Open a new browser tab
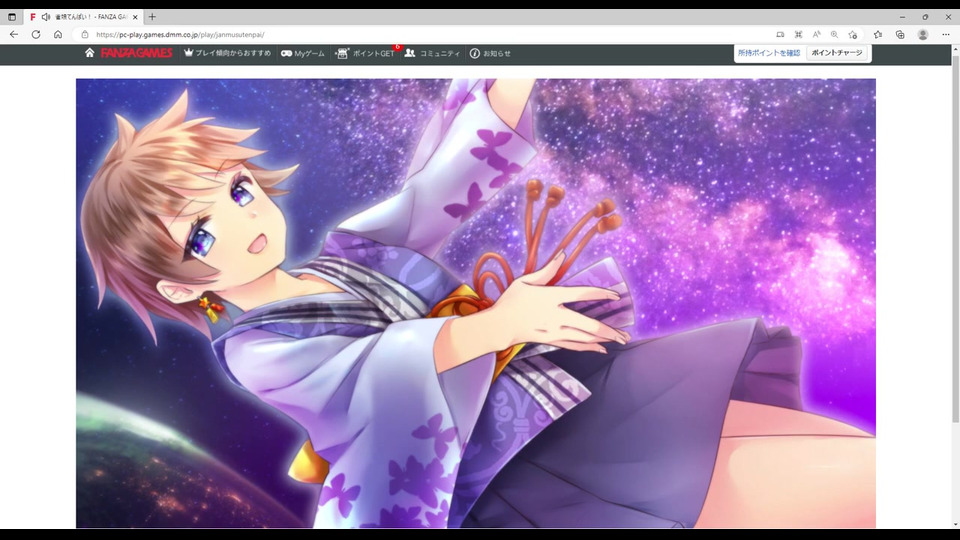Screen dimensions: 960x540 coord(152,17)
